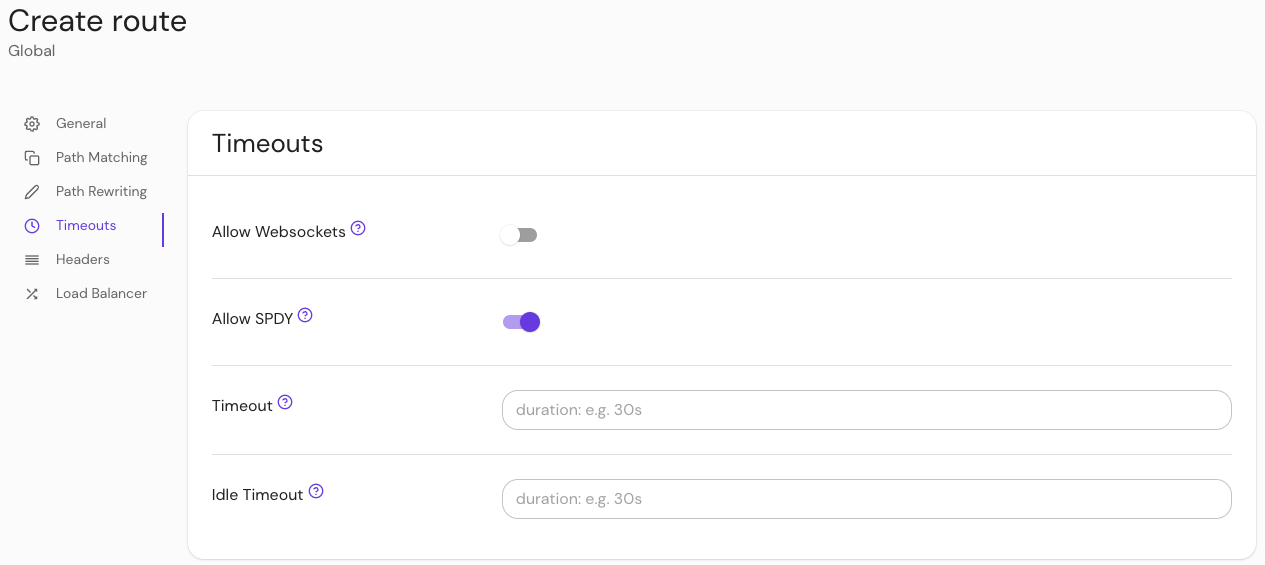The image size is (1265, 565).
Task: Focus the Timeout duration input field
Action: (x=866, y=410)
